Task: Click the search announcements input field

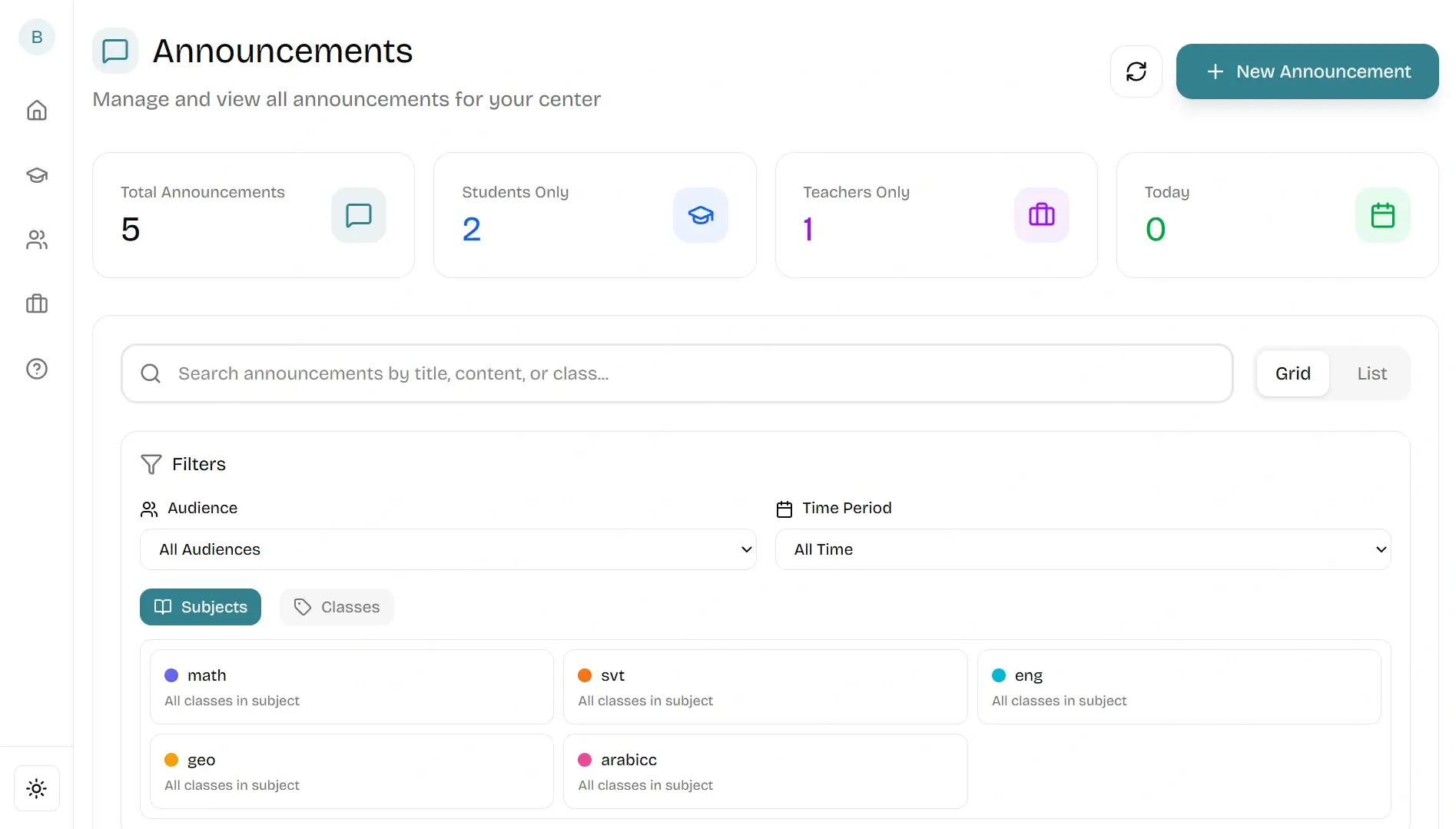Action: coord(677,373)
